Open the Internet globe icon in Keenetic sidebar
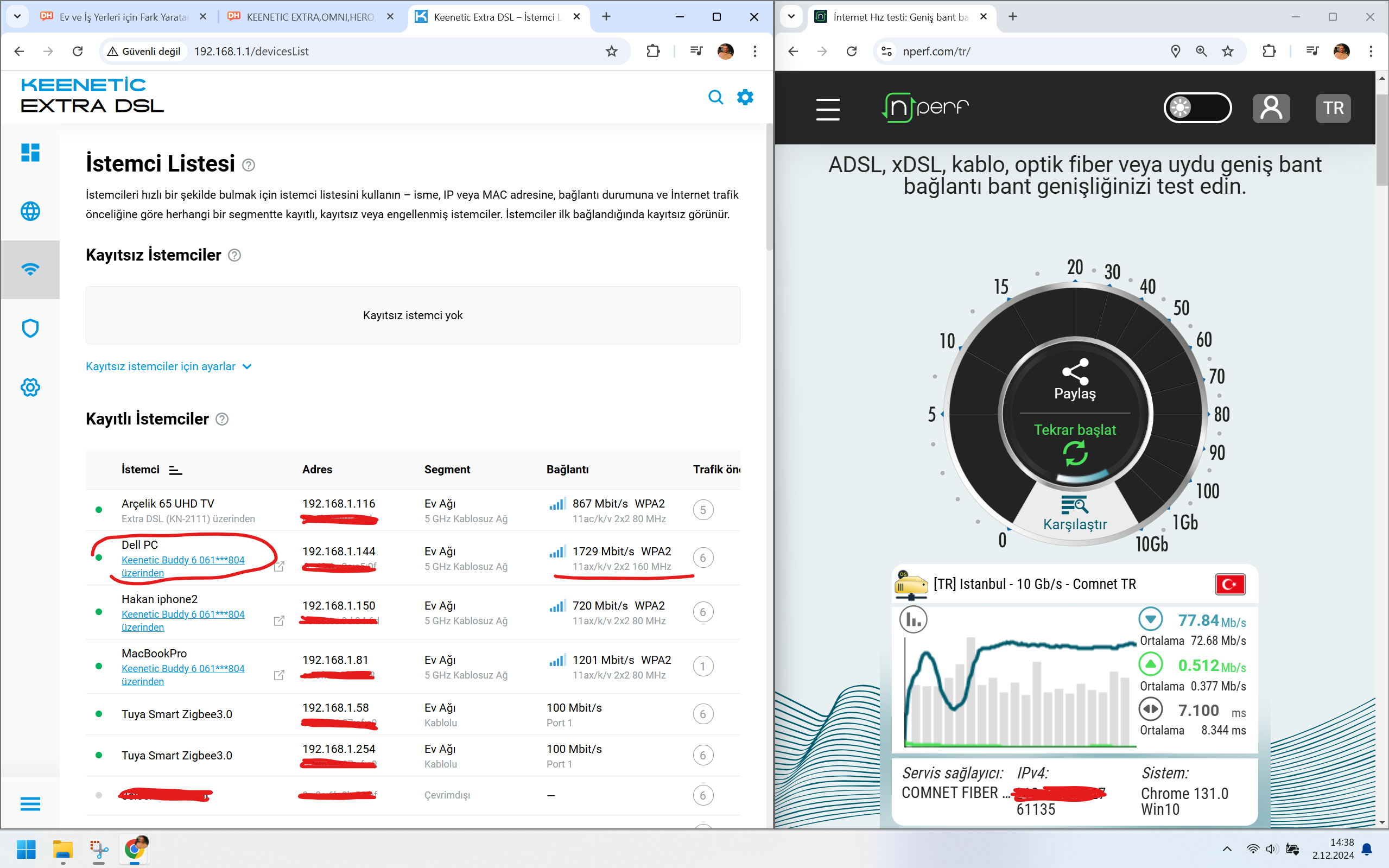 pyautogui.click(x=30, y=211)
